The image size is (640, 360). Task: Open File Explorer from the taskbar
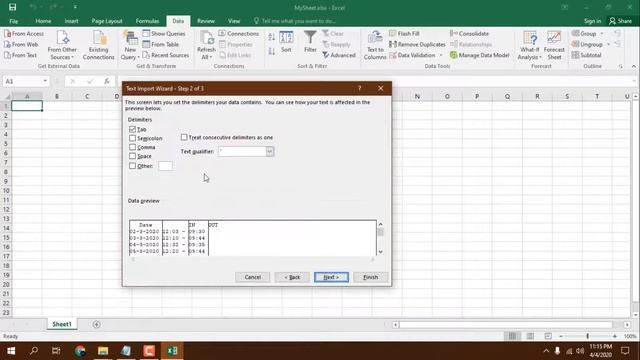103,351
